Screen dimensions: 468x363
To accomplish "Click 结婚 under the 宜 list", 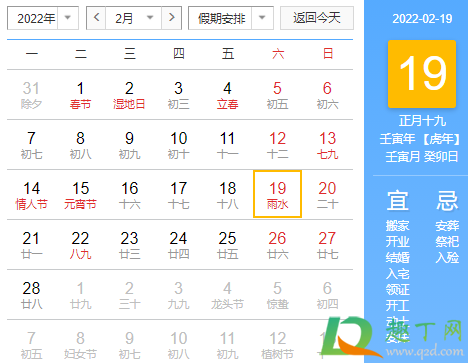I will 397,258.
